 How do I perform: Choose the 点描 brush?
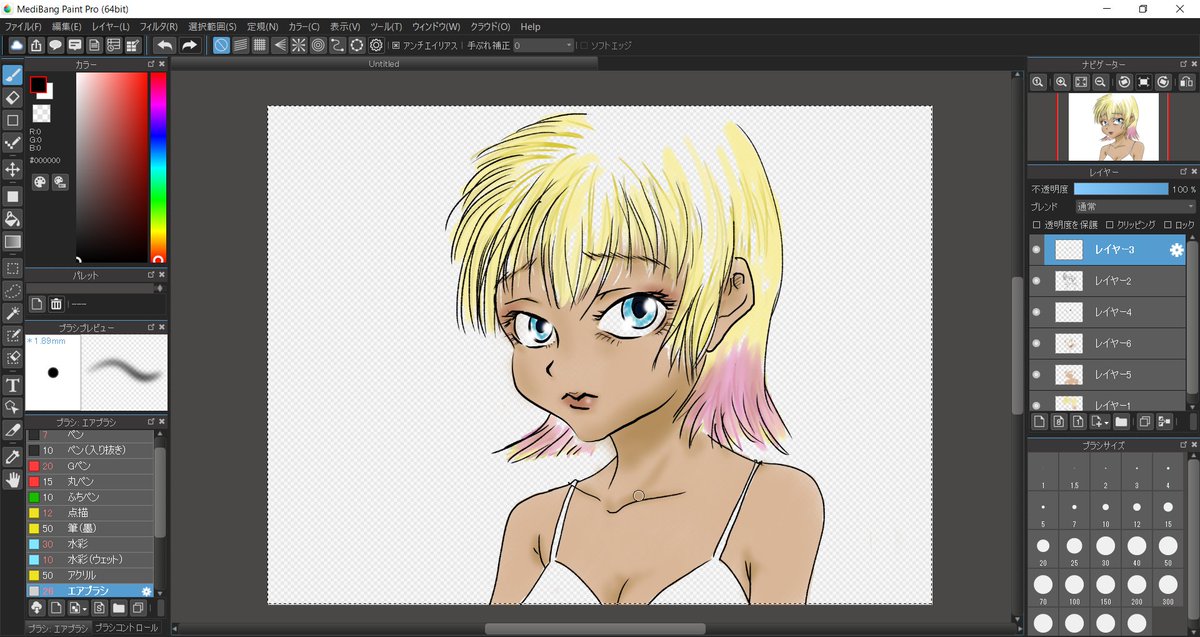[x=90, y=512]
